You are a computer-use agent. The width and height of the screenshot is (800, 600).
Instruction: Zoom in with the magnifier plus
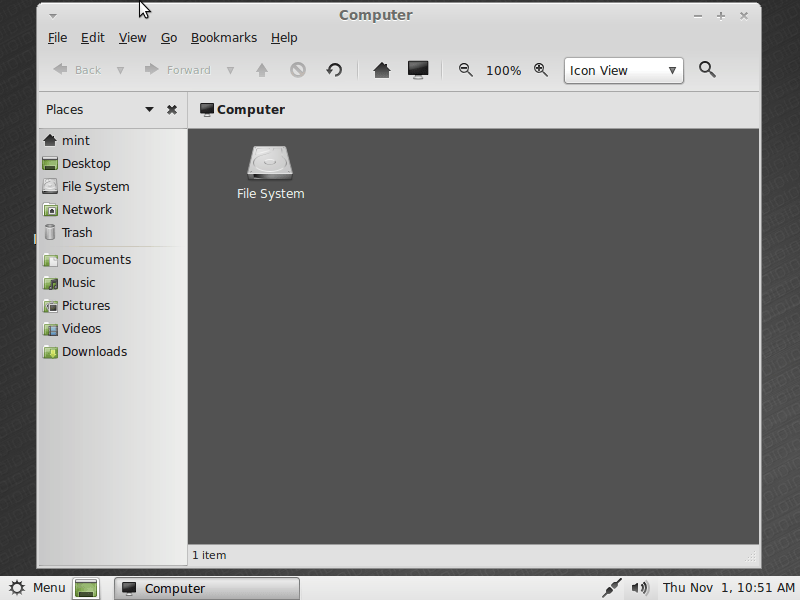tap(541, 70)
